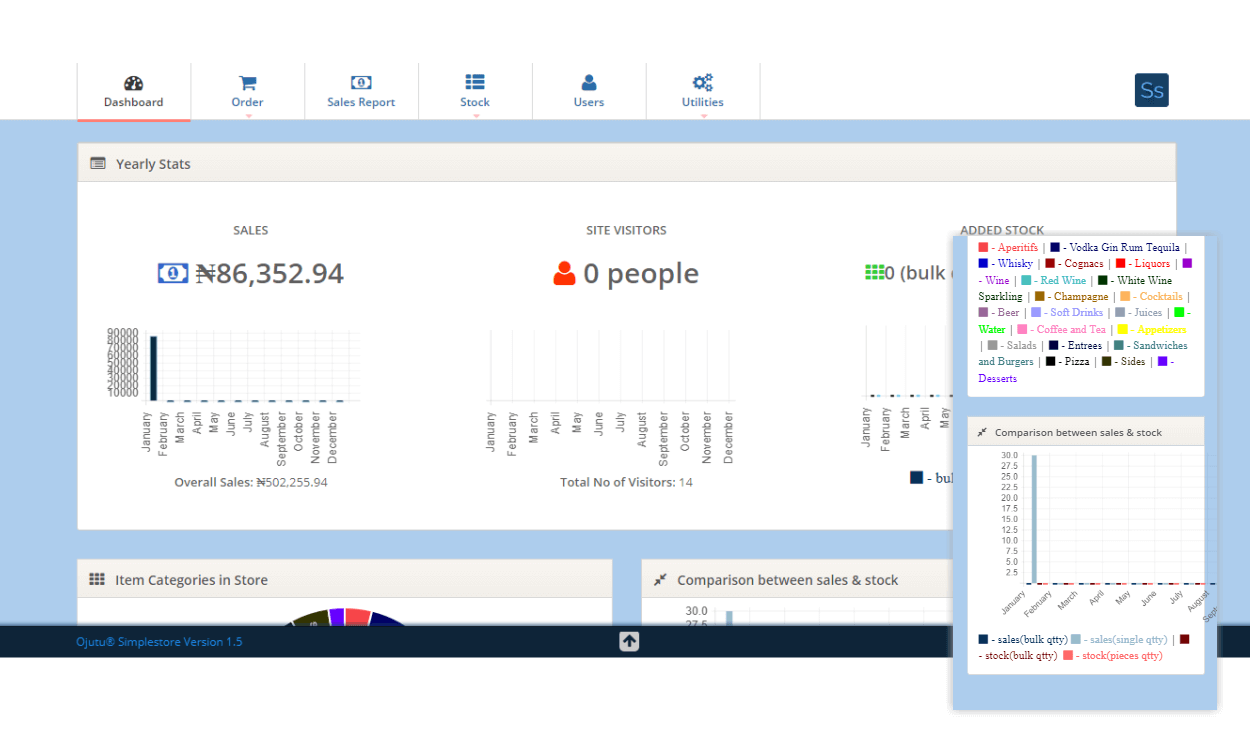Click the Stock list icon

pyautogui.click(x=475, y=83)
